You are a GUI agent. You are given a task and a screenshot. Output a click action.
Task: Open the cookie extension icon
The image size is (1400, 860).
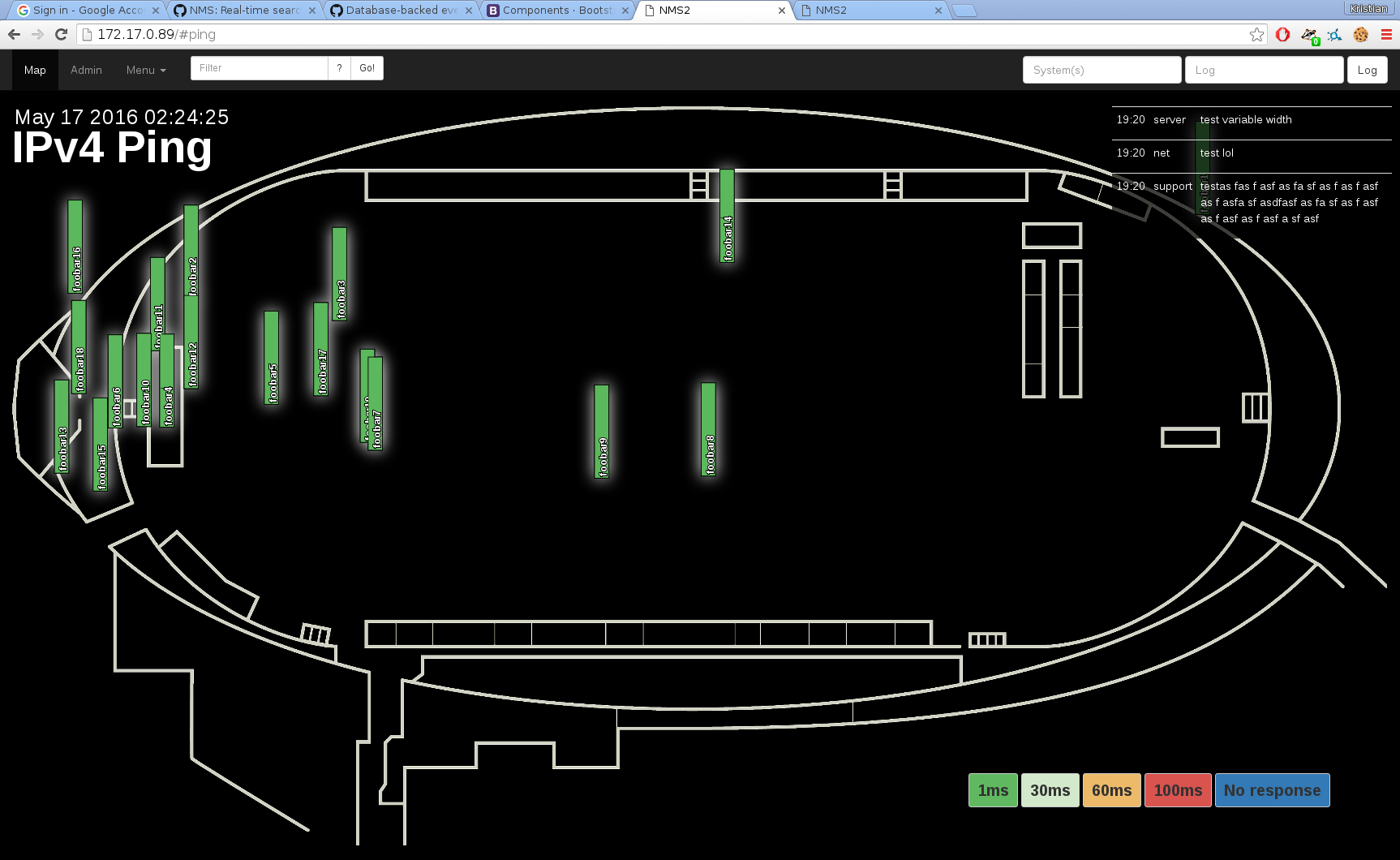click(x=1360, y=34)
